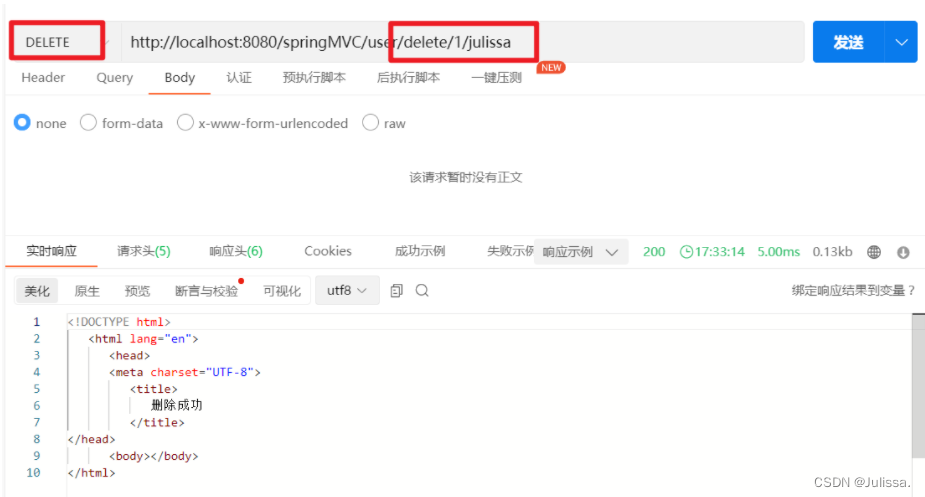This screenshot has height=497, width=925.
Task: Click the request URL input field
Action: click(462, 42)
